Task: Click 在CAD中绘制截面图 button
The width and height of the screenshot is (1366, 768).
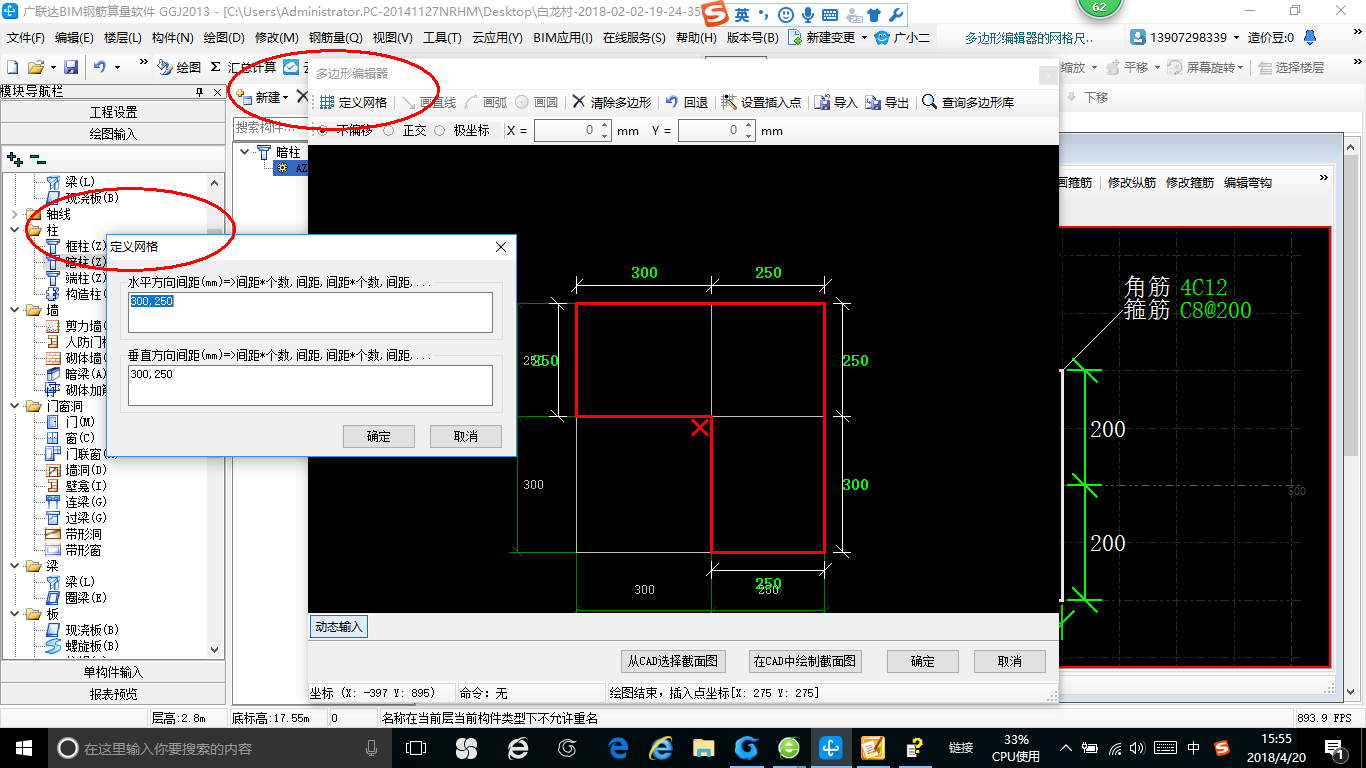Action: pos(805,661)
